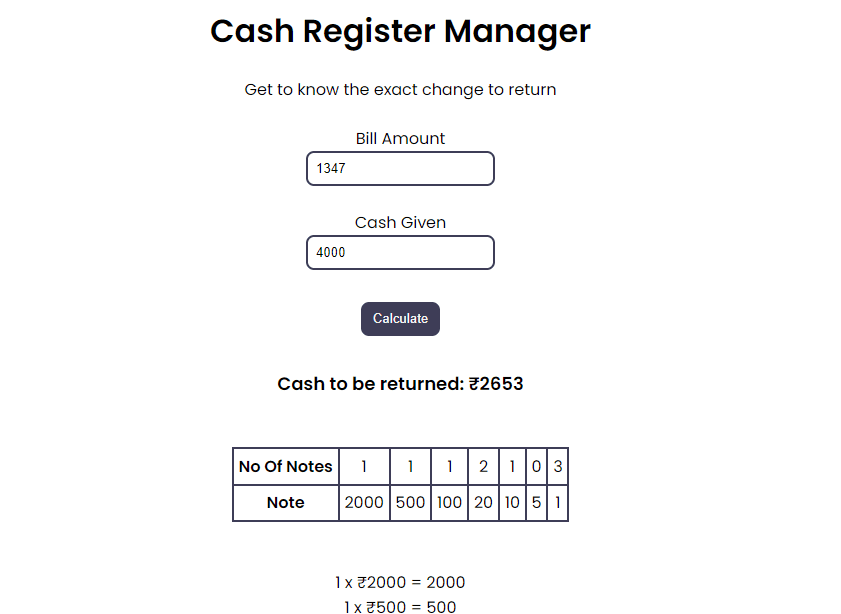Screen dimensions: 841x614
Task: Click the '1 x ₹2000 = 2000' breakdown line
Action: point(400,582)
